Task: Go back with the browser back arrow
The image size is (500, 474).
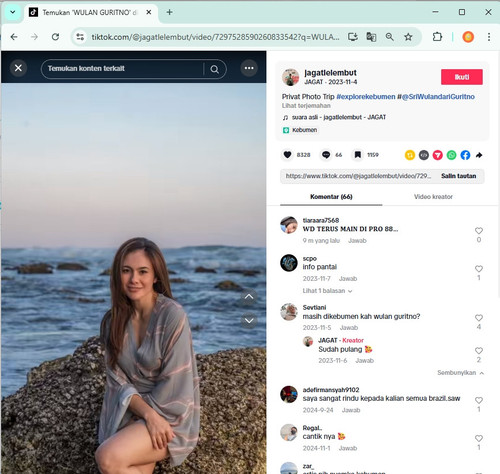Action: 14,37
